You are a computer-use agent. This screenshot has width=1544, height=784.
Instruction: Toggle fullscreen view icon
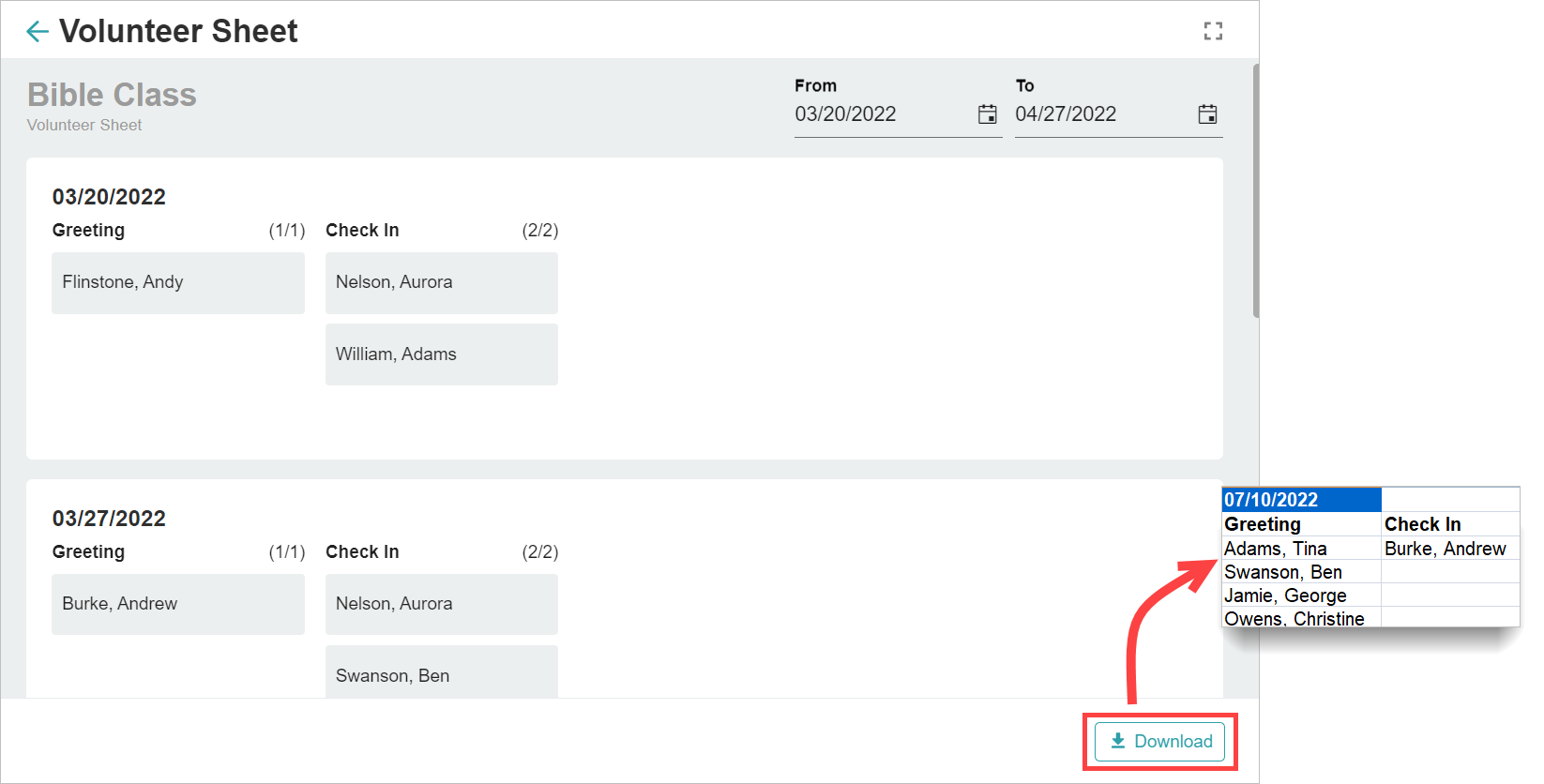(1213, 31)
